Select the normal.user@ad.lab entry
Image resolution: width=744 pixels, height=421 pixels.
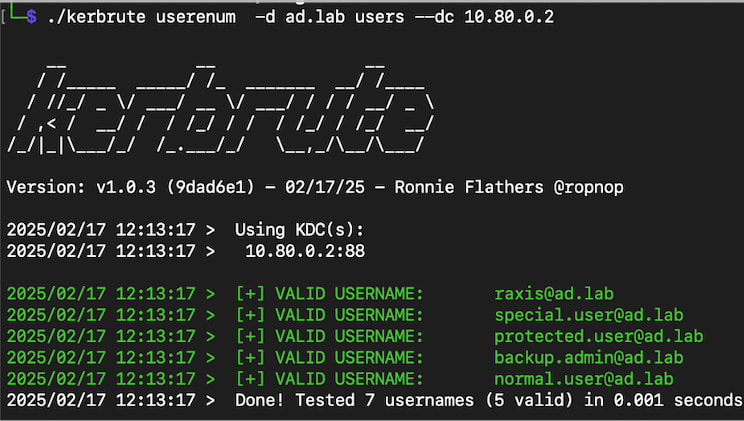[x=584, y=379]
